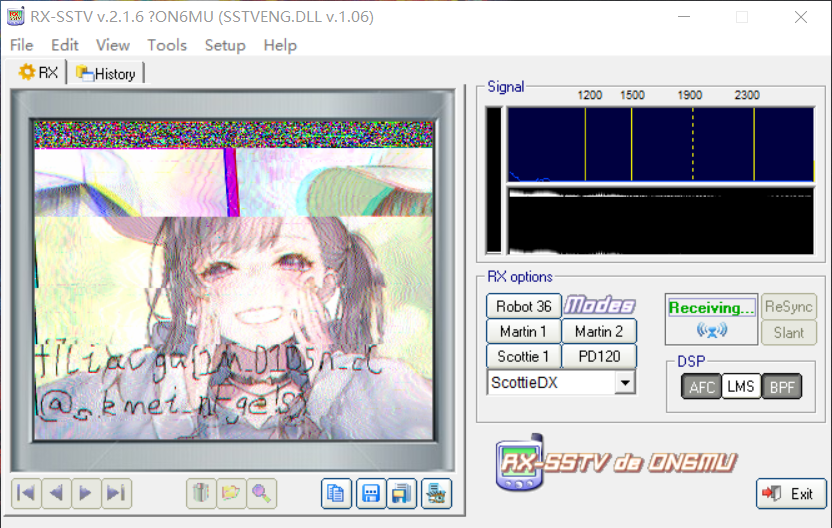832x528 pixels.
Task: Click the Exit button
Action: click(x=791, y=494)
